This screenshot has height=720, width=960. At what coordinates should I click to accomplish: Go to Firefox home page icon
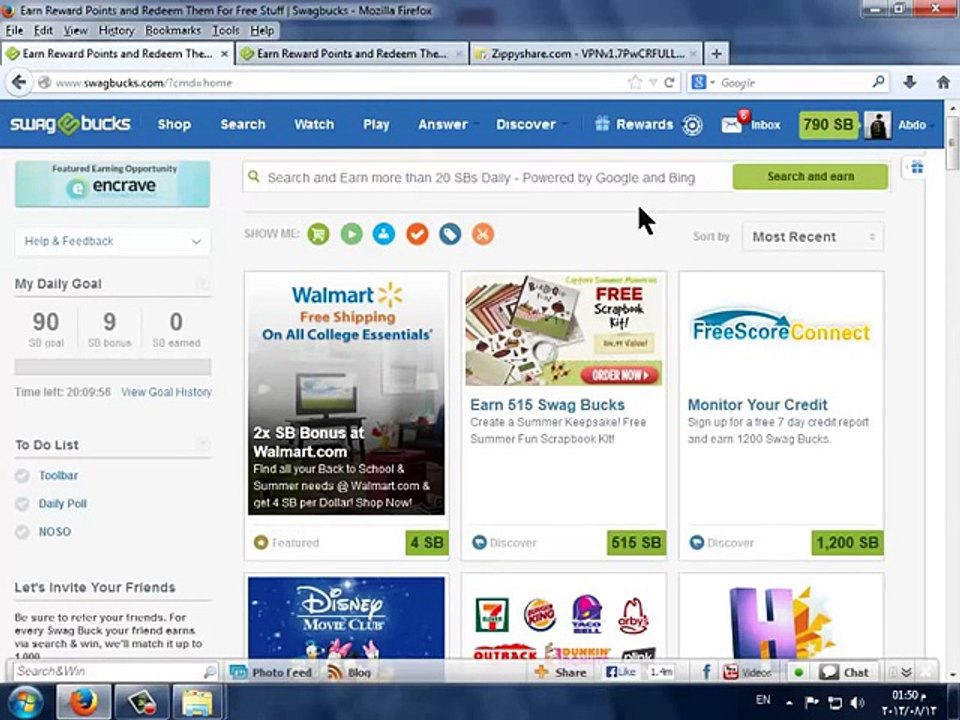point(943,82)
